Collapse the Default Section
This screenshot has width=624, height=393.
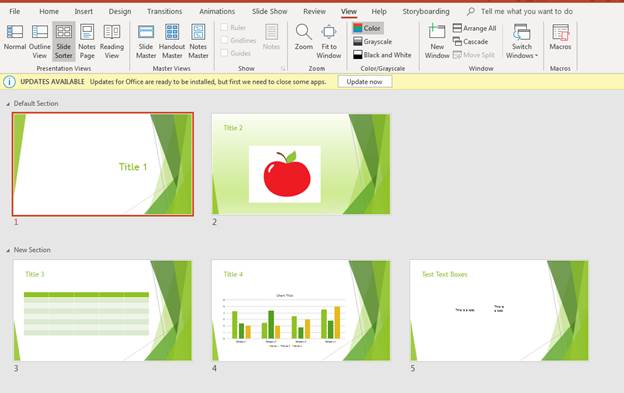[x=8, y=104]
